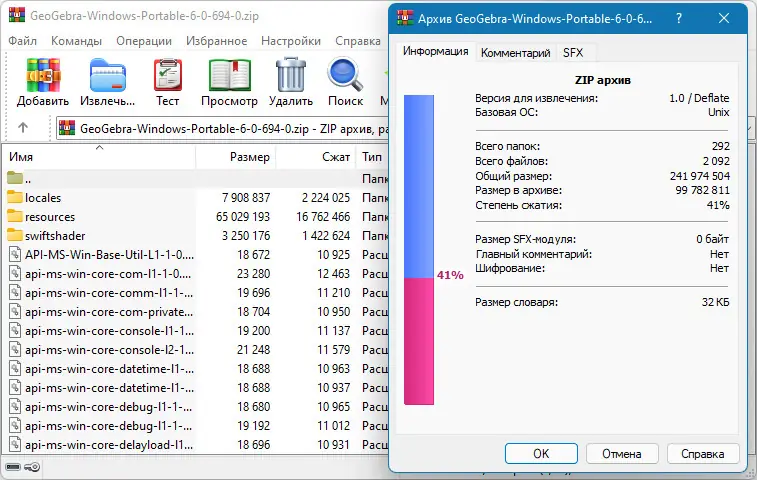Open the Команды menu
This screenshot has height=480, width=757.
[x=76, y=41]
